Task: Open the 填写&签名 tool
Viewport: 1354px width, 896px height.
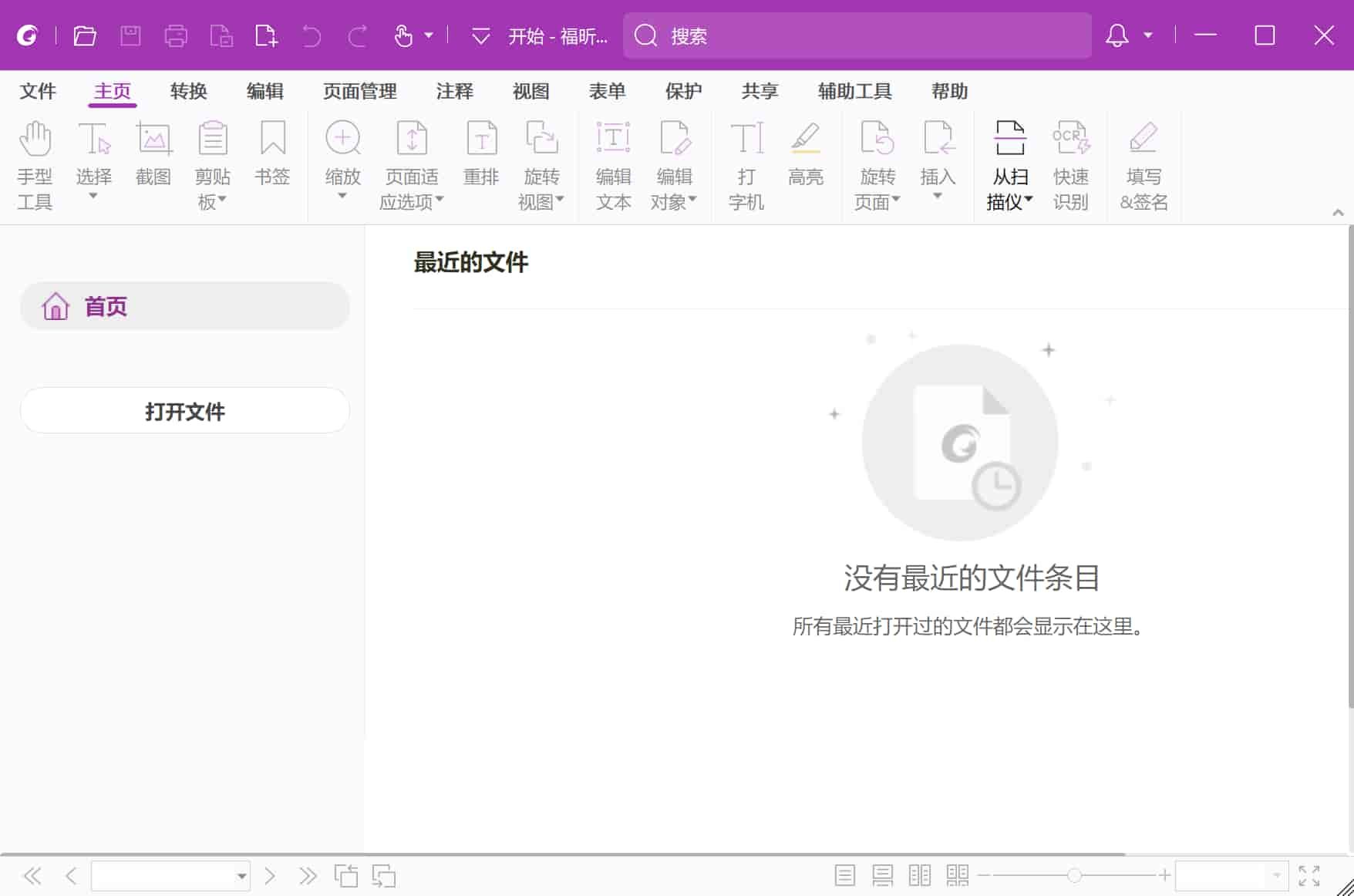Action: 1143,162
